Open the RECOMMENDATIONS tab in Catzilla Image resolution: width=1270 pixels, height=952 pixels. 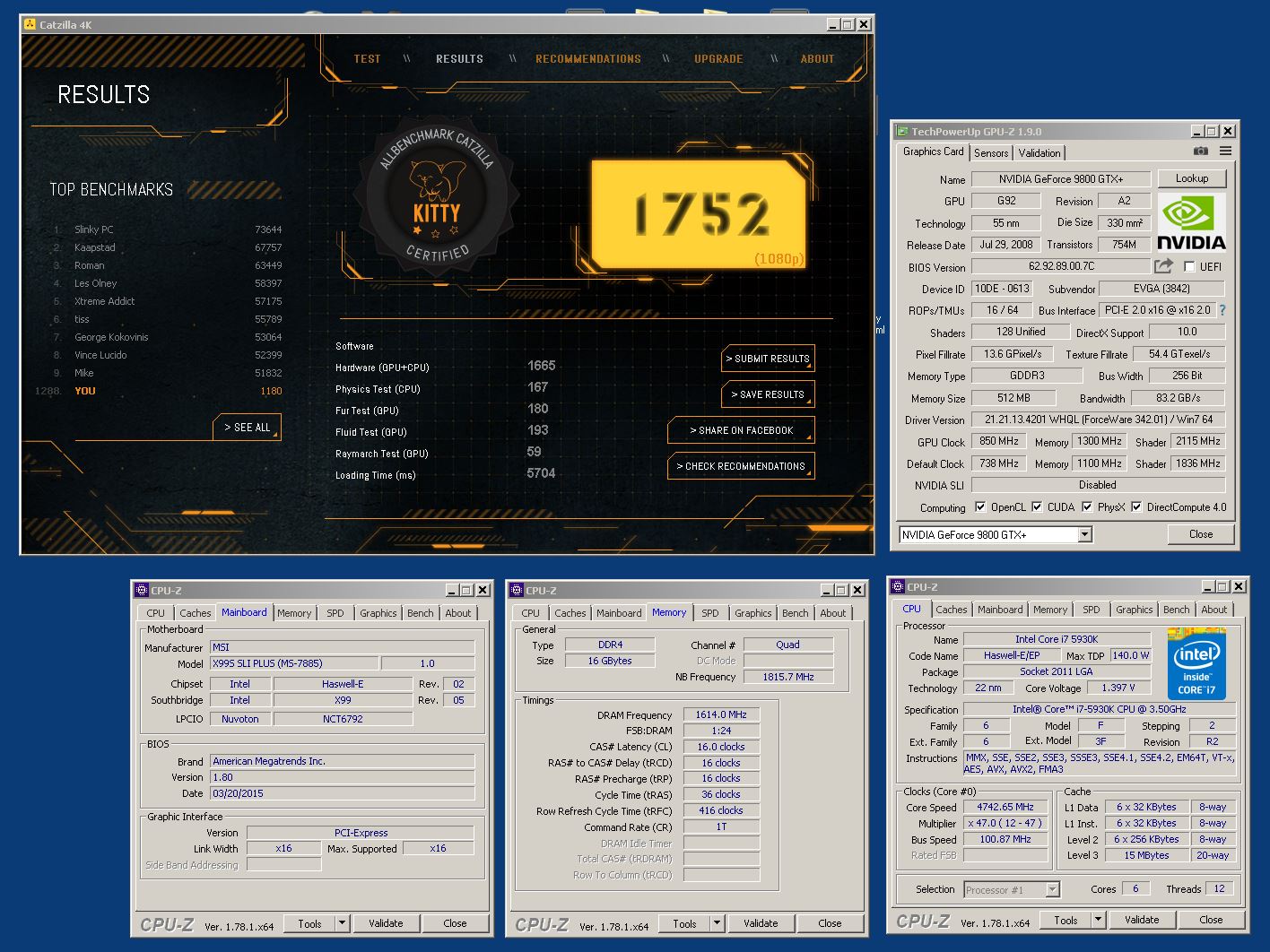pos(588,59)
